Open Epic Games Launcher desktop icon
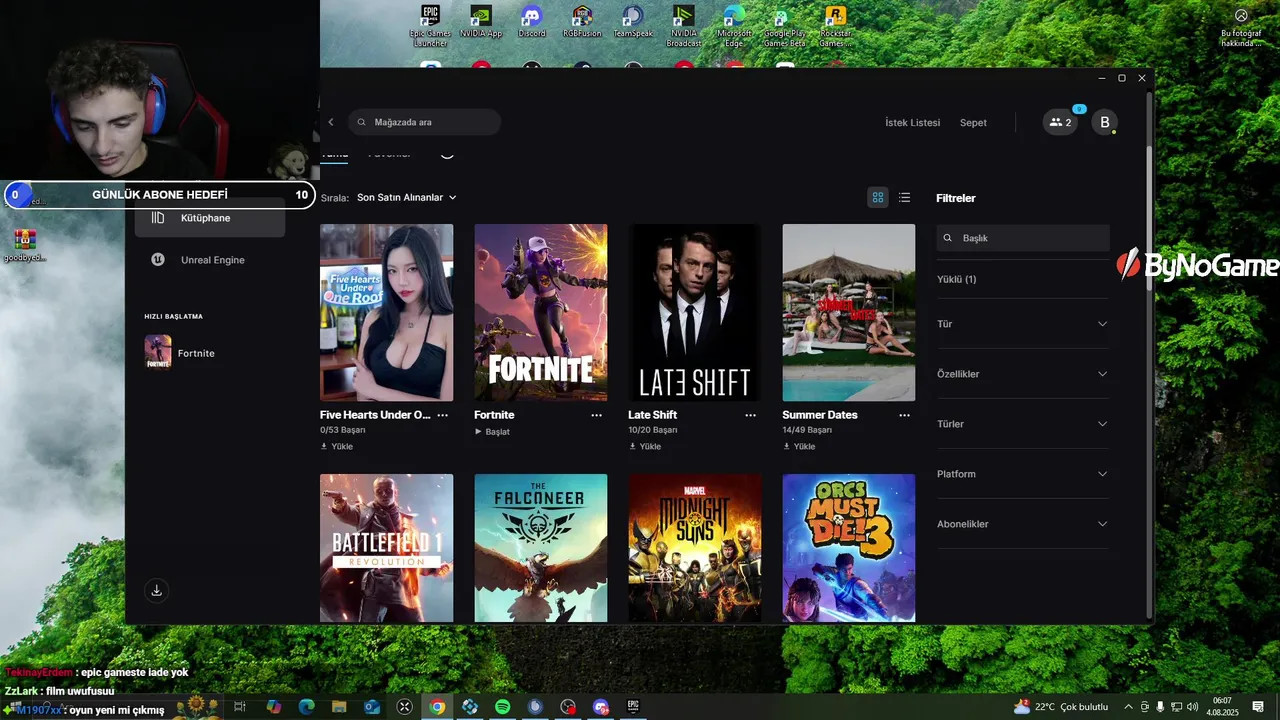This screenshot has height=720, width=1280. click(430, 26)
